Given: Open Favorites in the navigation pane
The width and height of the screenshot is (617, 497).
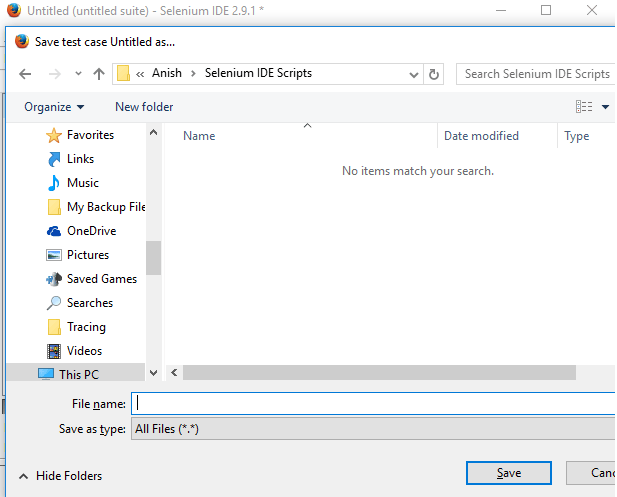Looking at the screenshot, I should coord(90,135).
